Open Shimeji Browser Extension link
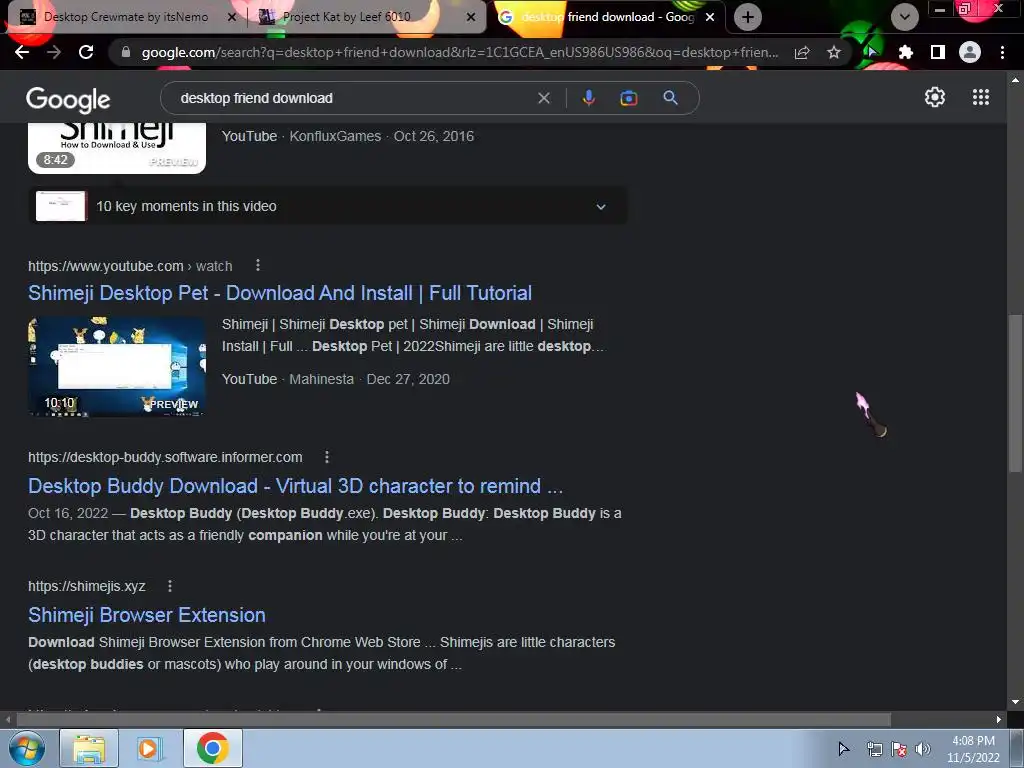 point(147,615)
